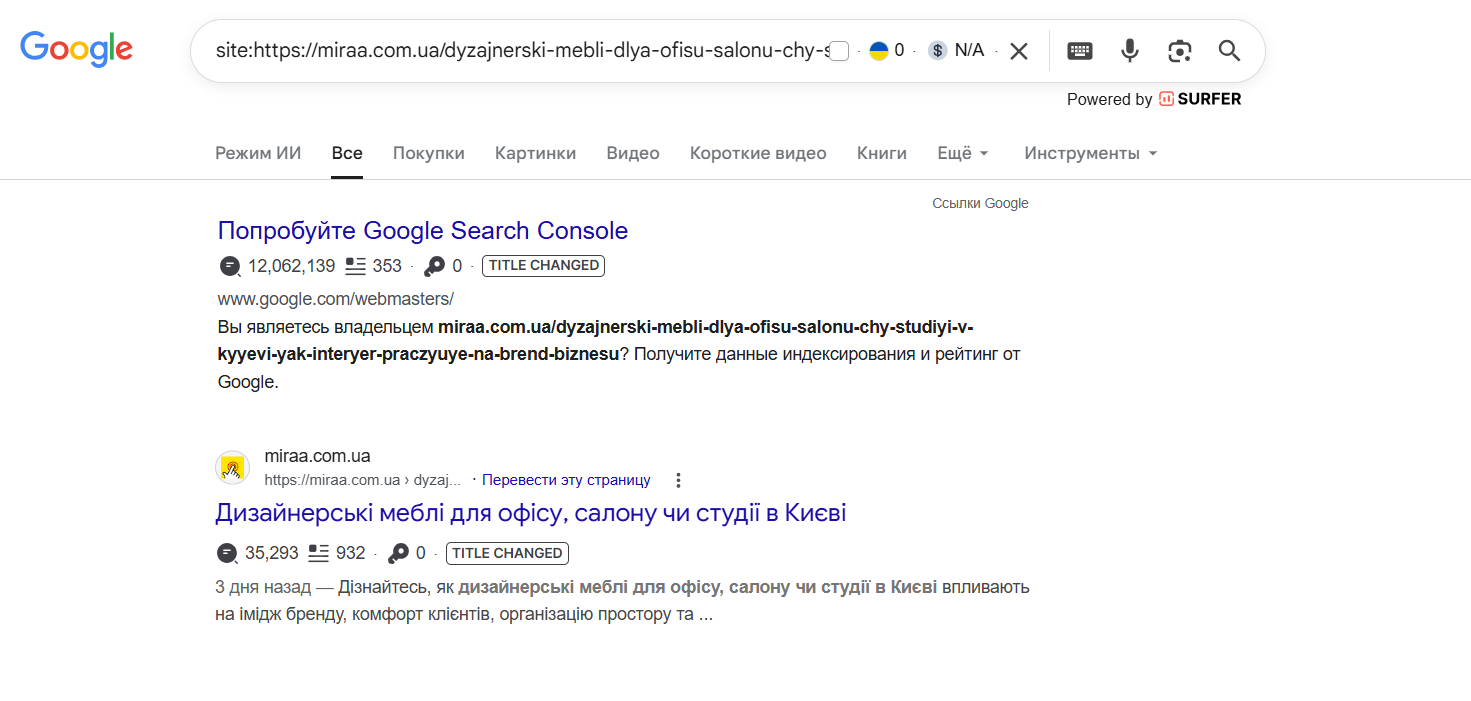Open Попробуйте Google Search Console link
The image size is (1471, 701).
(x=423, y=230)
